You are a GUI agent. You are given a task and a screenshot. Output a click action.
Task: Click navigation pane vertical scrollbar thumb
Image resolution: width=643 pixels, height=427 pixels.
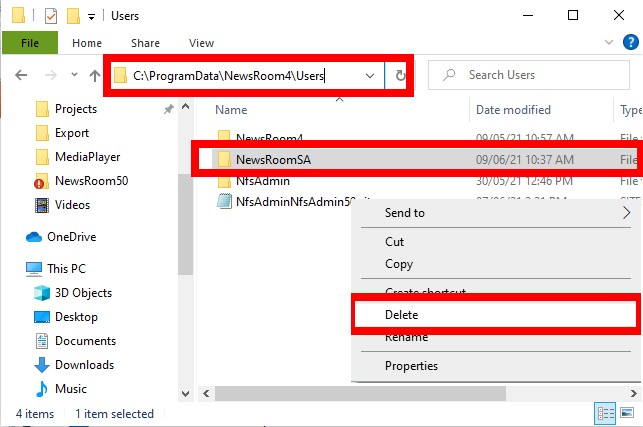(185, 224)
